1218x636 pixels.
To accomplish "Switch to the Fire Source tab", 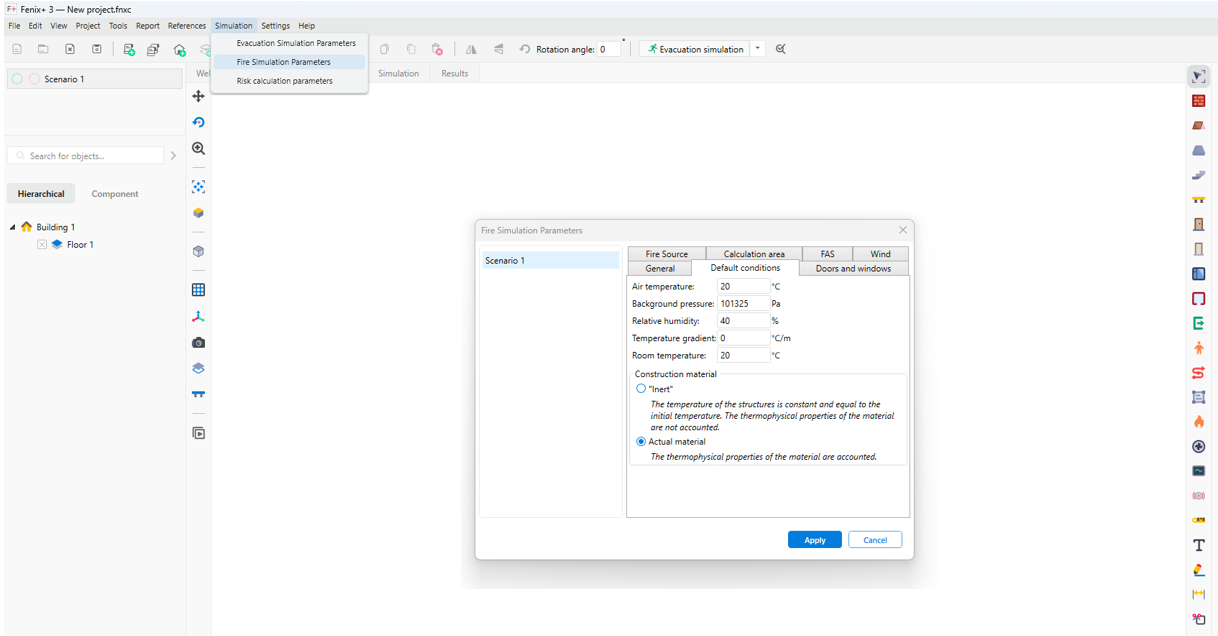I will [666, 254].
